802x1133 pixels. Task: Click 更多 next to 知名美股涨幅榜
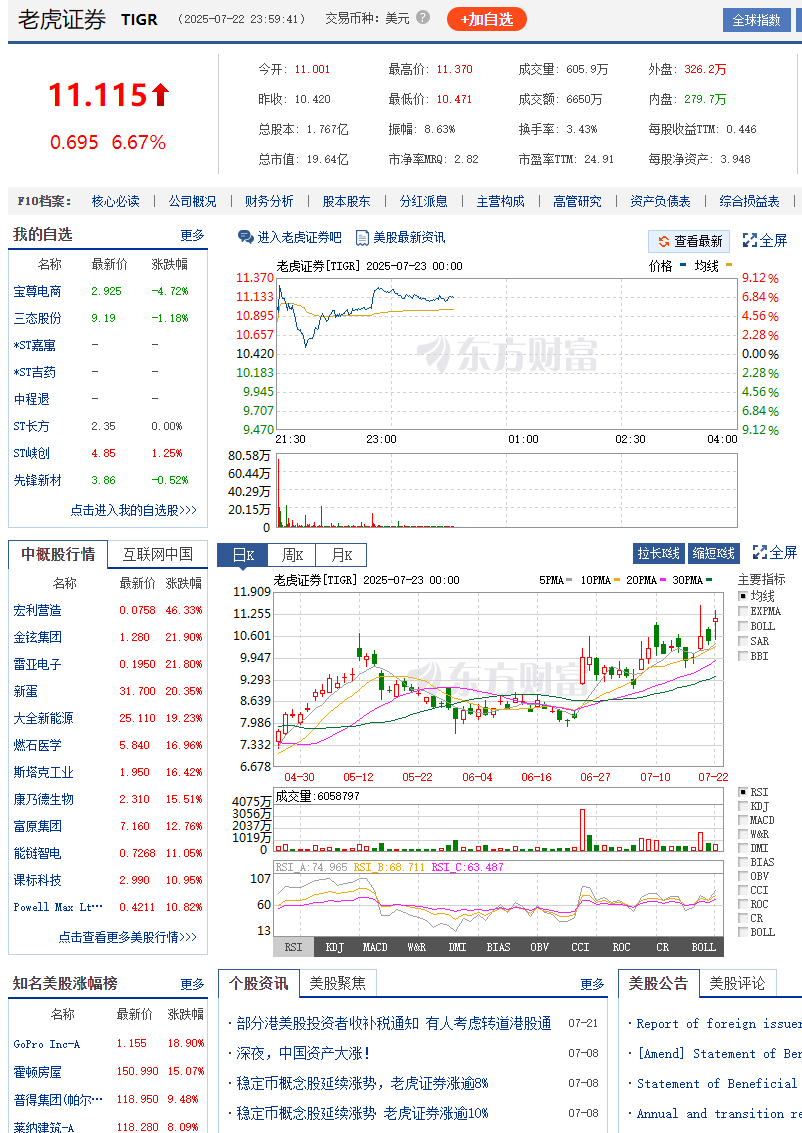(x=192, y=984)
